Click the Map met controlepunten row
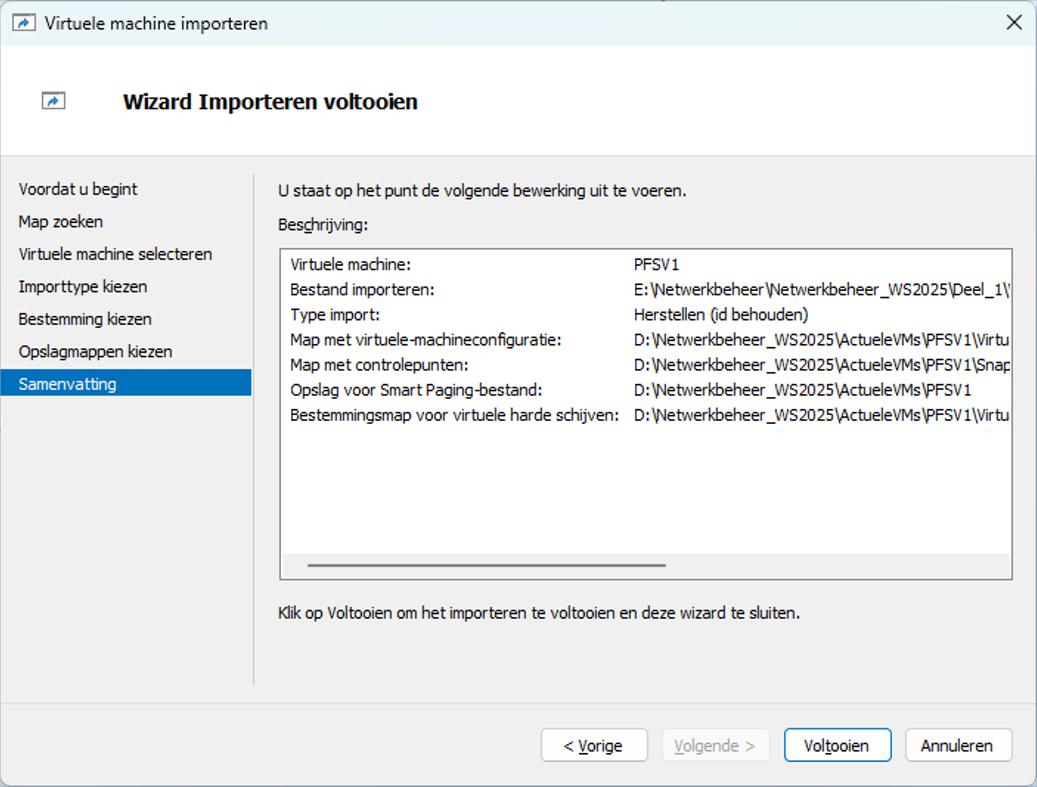This screenshot has height=787, width=1037. pos(645,365)
